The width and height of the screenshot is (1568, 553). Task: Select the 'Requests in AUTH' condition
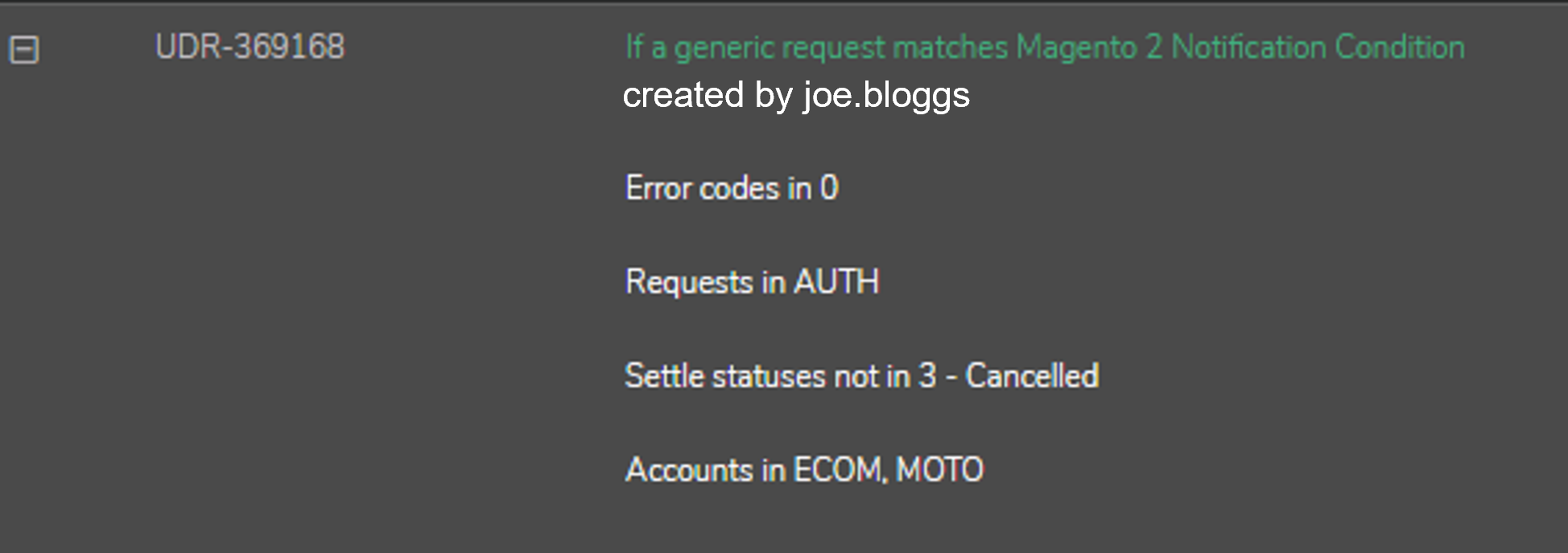click(x=752, y=282)
